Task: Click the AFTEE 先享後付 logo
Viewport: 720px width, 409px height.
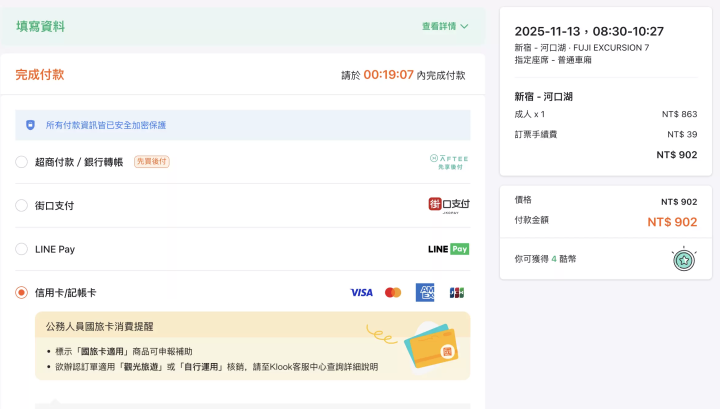Action: [449, 162]
